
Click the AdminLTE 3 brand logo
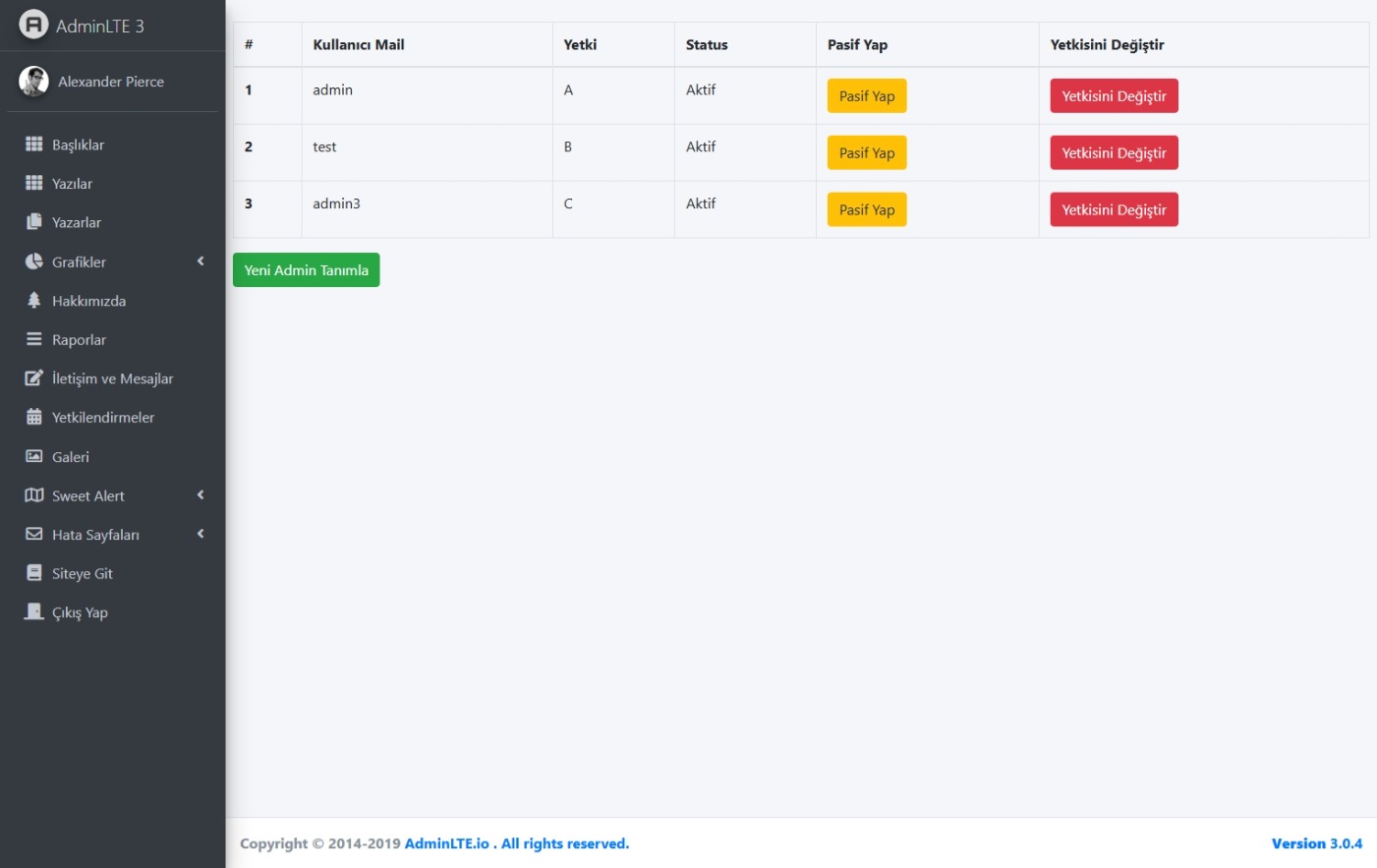pos(33,25)
